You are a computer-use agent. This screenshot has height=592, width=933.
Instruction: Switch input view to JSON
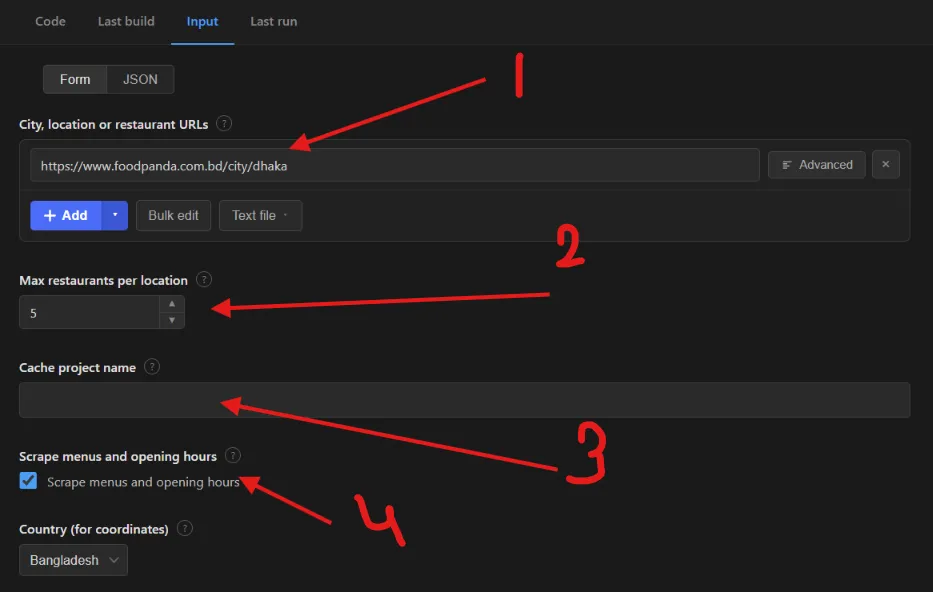point(140,79)
